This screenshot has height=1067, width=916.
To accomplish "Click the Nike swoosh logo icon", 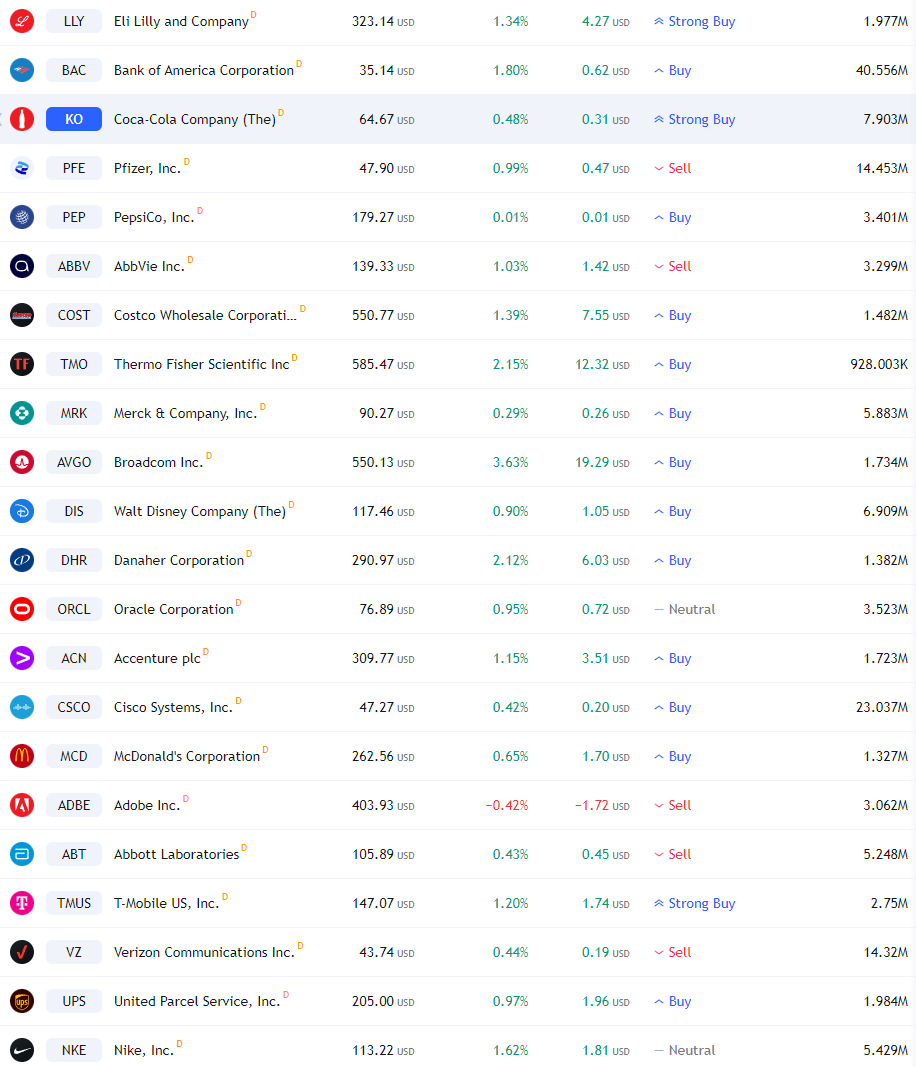I will [x=22, y=1050].
